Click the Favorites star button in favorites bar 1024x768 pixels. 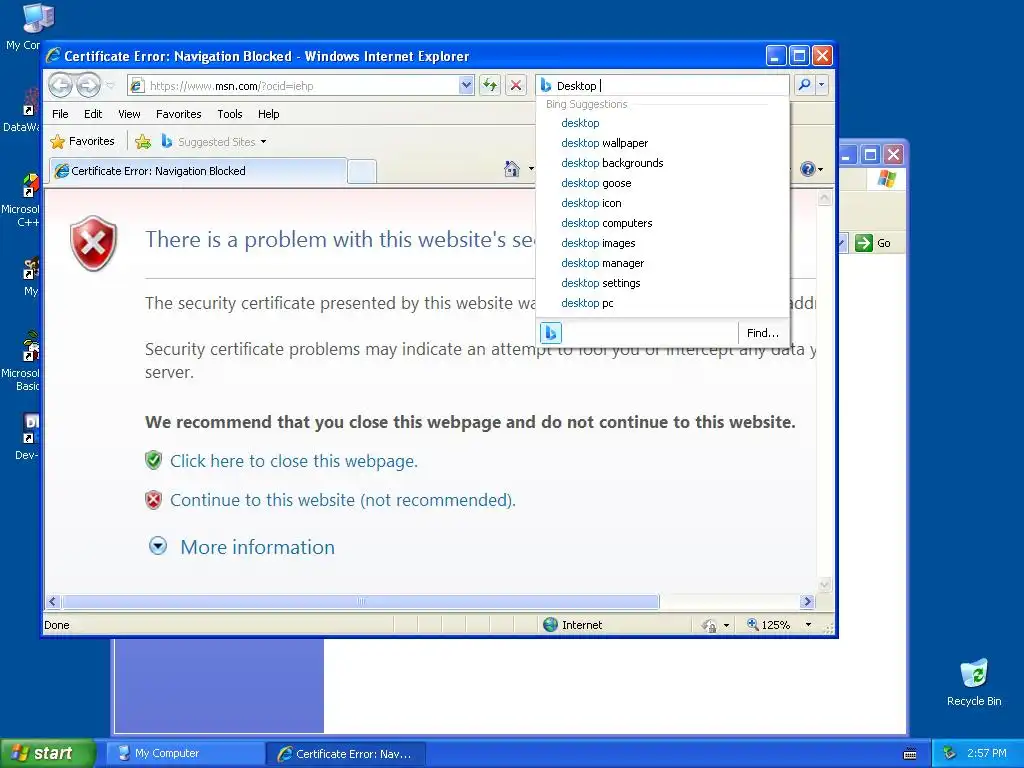coord(82,141)
